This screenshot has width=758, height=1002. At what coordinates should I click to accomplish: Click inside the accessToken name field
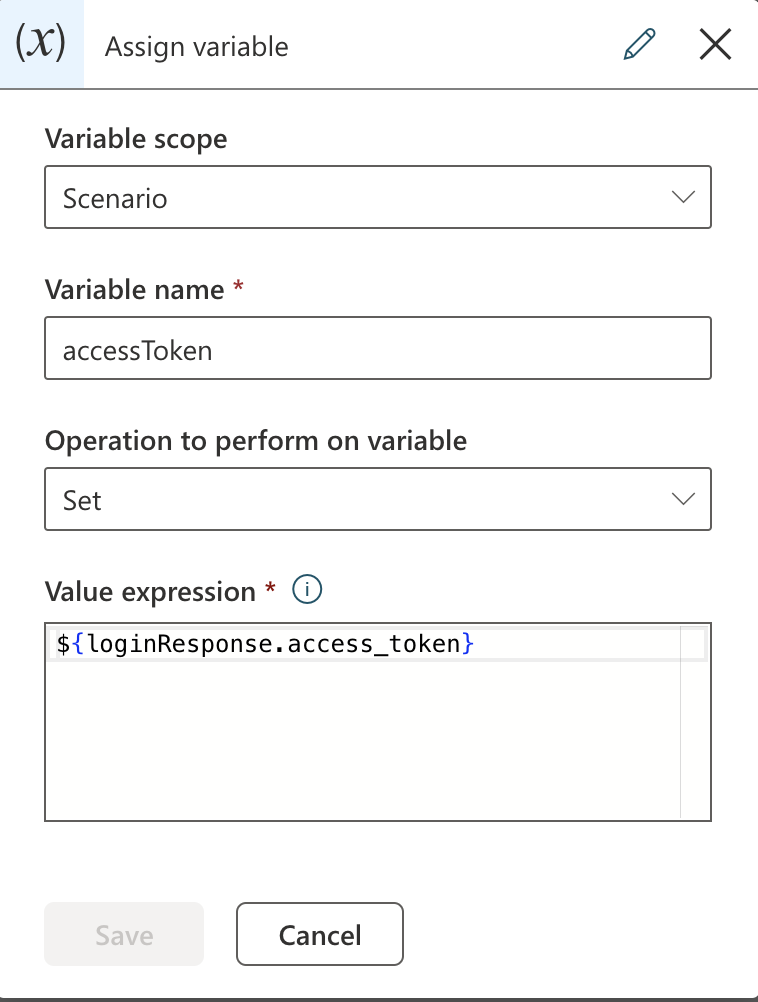(378, 349)
